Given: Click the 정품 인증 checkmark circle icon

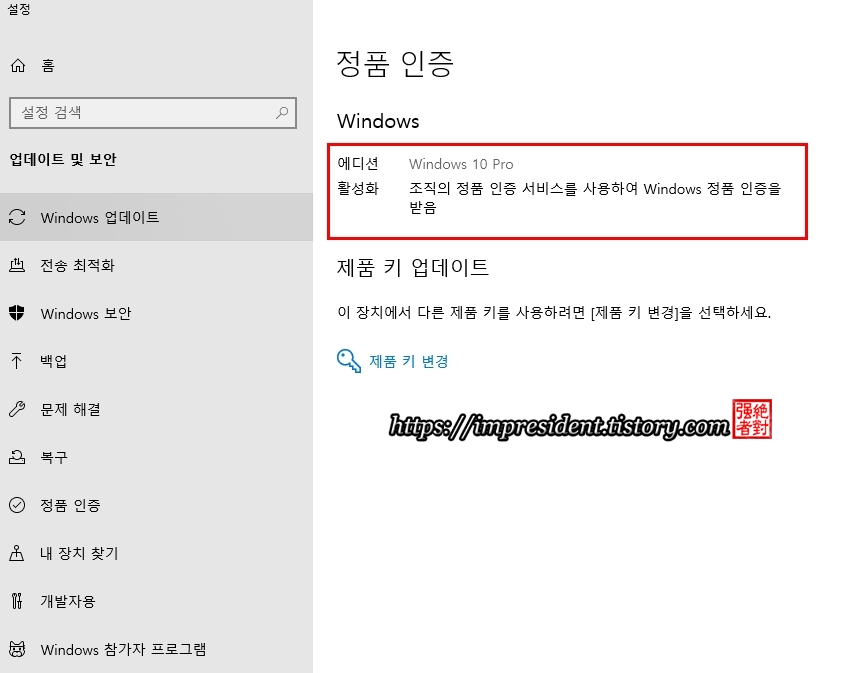Looking at the screenshot, I should pos(17,505).
